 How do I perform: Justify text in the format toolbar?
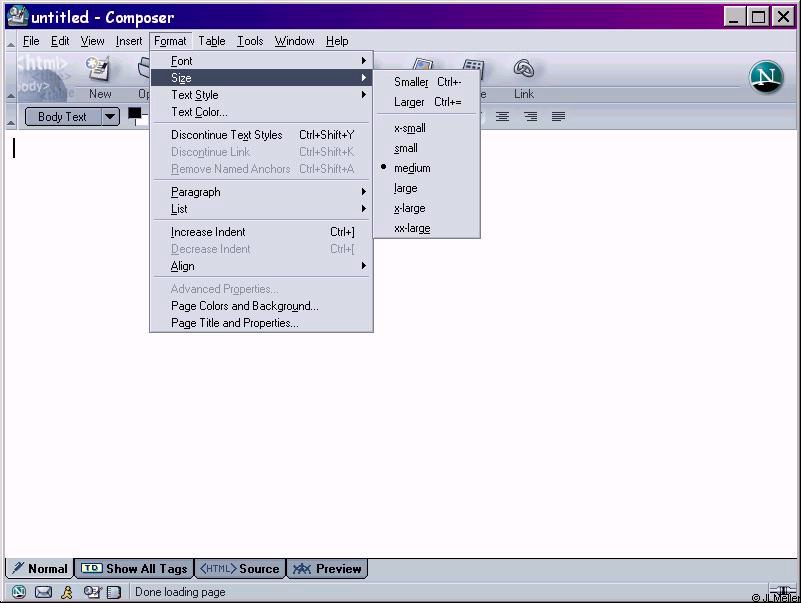558,117
